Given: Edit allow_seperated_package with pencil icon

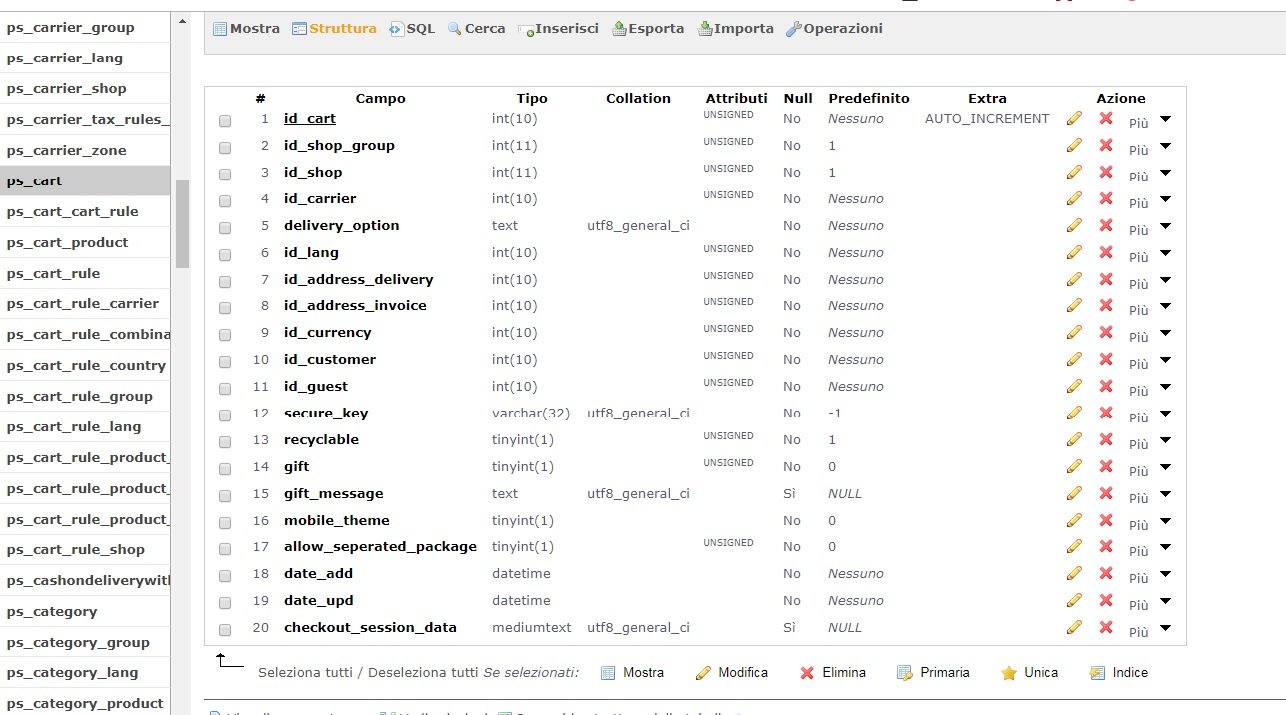Looking at the screenshot, I should pyautogui.click(x=1074, y=546).
